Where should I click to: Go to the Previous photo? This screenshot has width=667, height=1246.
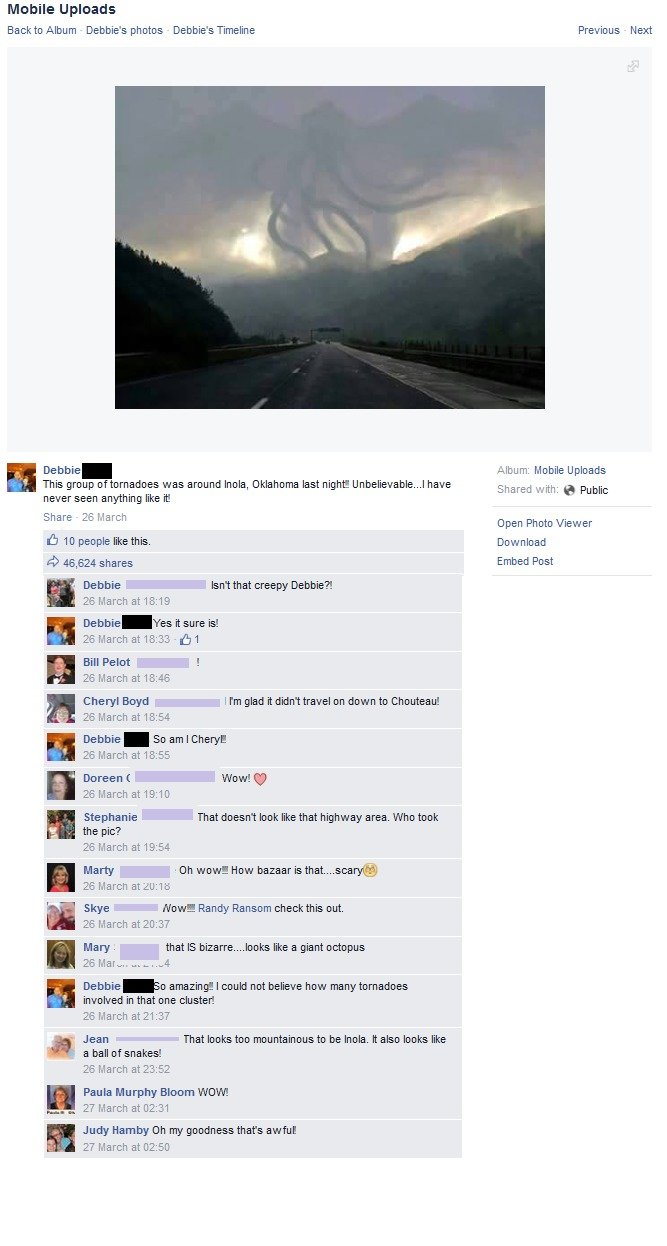(x=599, y=30)
